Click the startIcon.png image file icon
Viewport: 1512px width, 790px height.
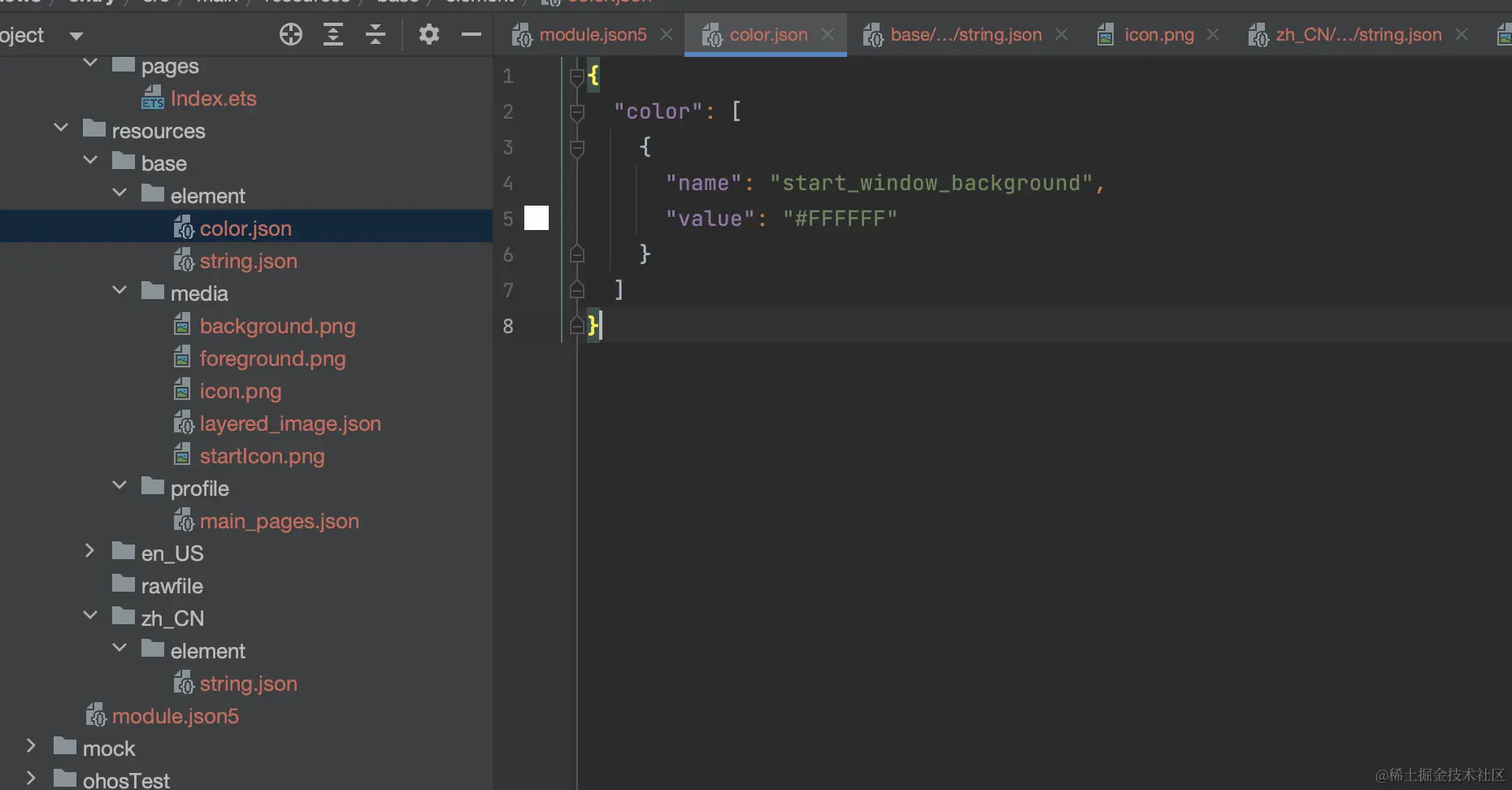[x=183, y=455]
